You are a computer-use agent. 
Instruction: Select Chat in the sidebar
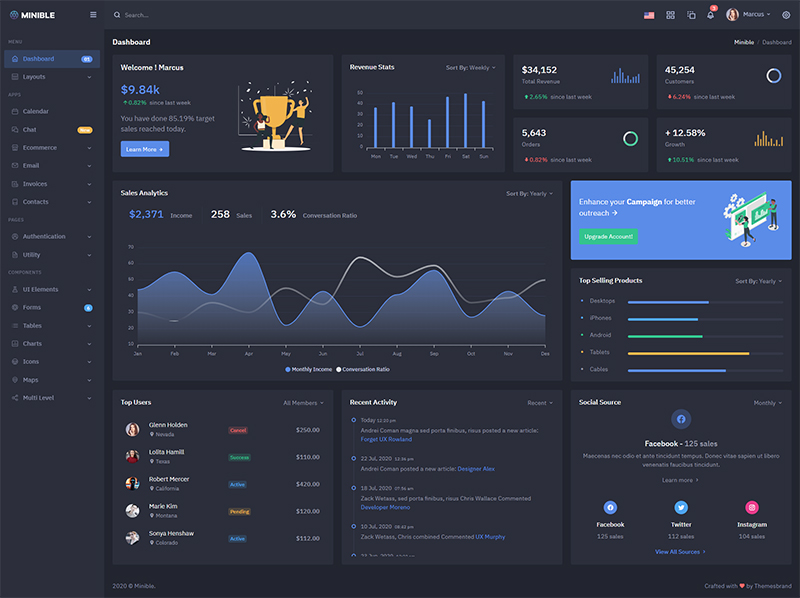pos(30,129)
